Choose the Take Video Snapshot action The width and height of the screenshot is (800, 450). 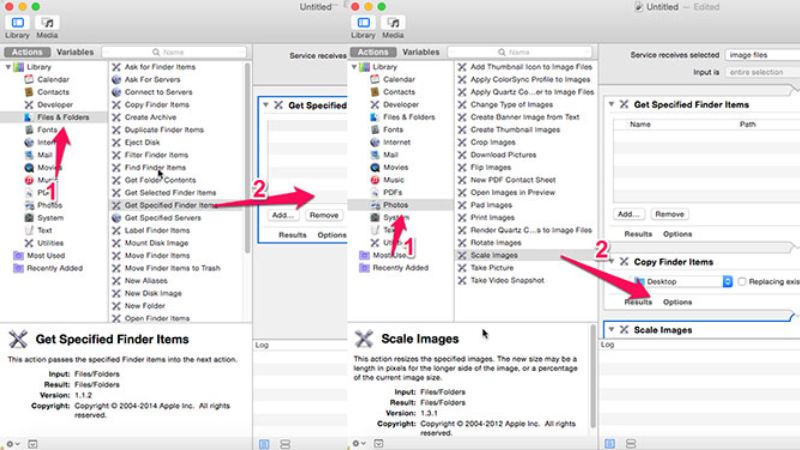click(510, 280)
